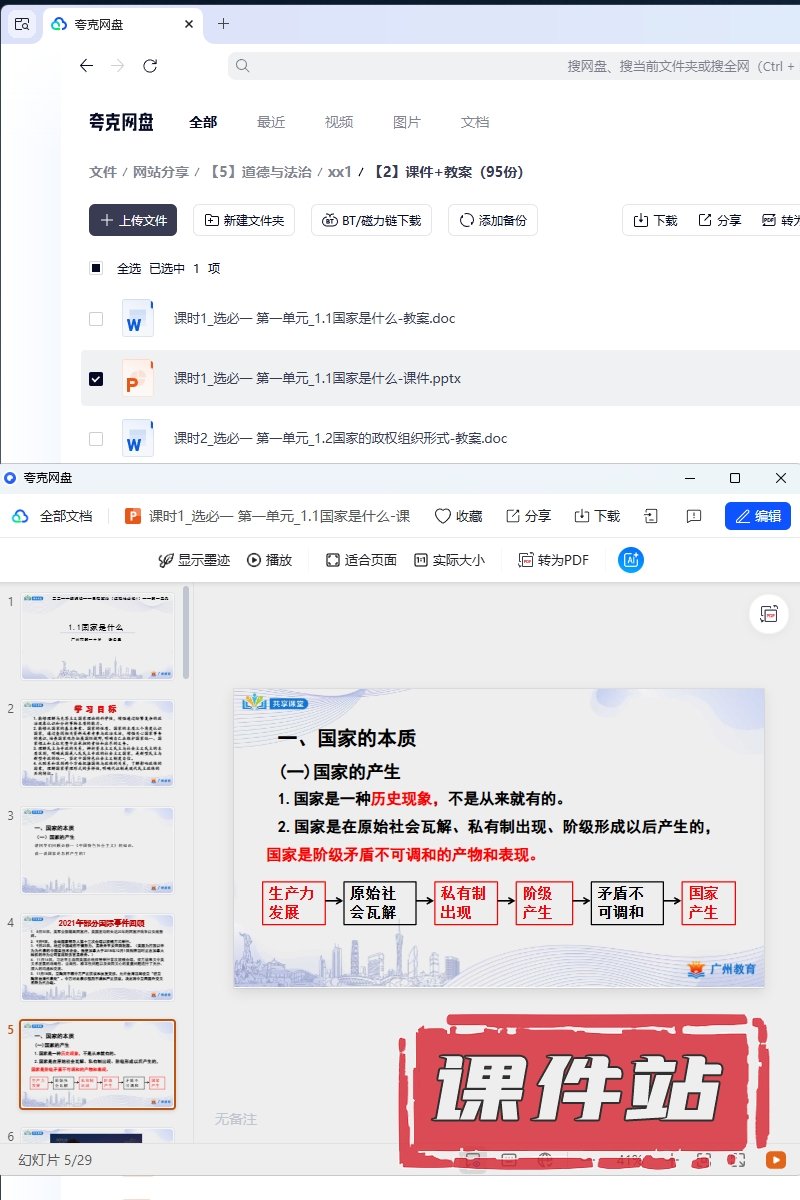
Task: Click the 上传文件 upload button
Action: click(133, 220)
